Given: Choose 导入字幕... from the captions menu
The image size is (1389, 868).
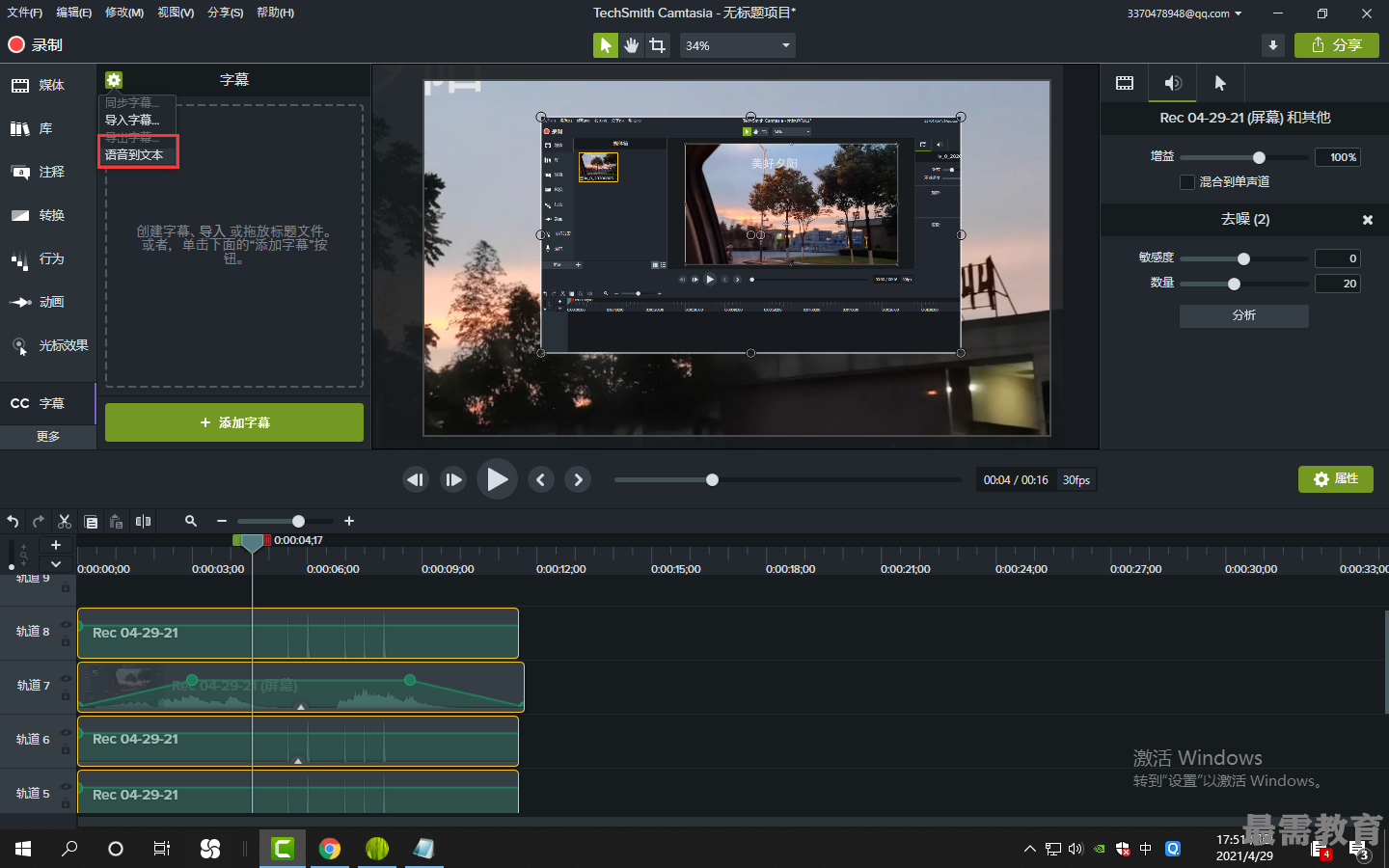Looking at the screenshot, I should [x=132, y=120].
